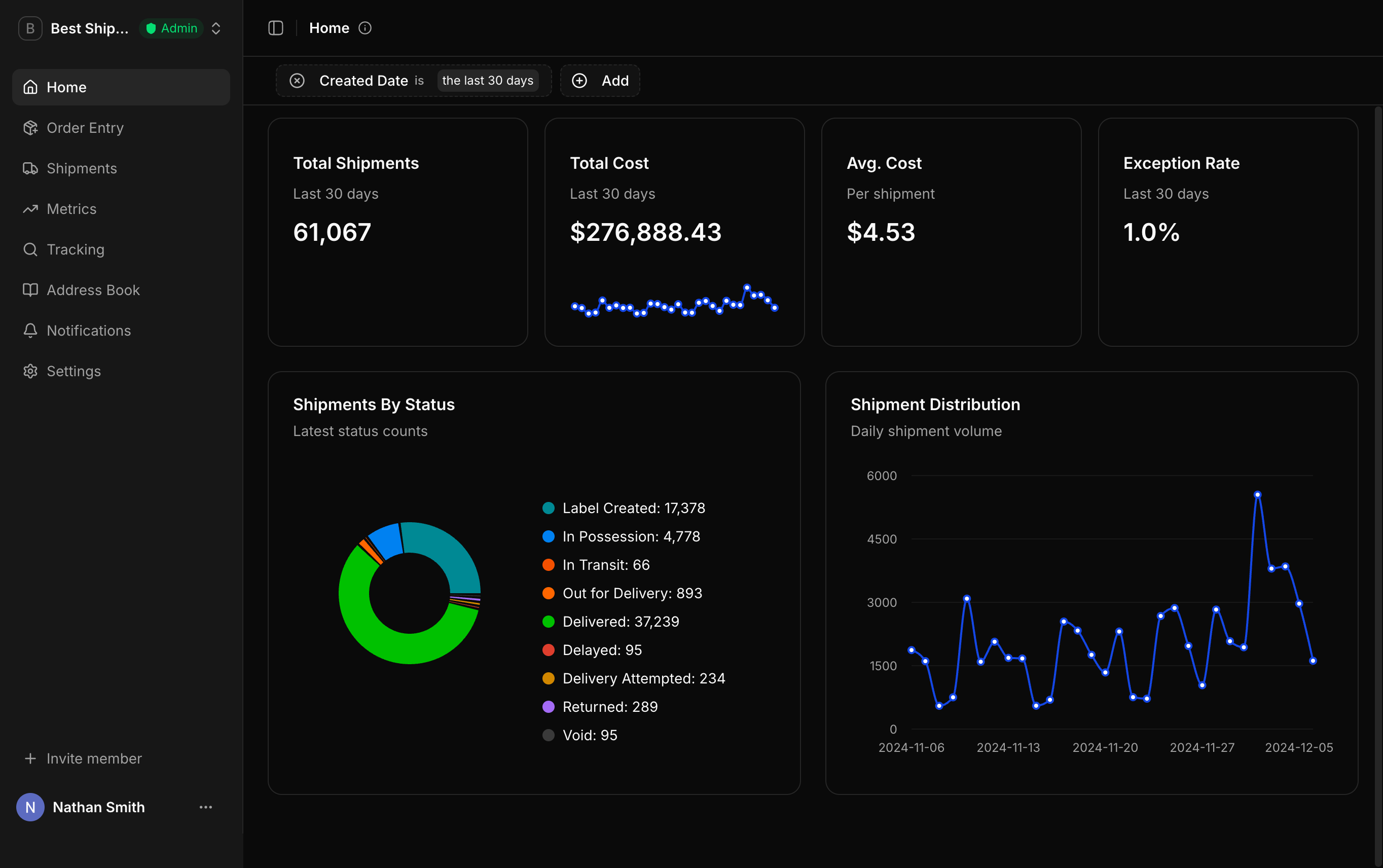Click the highest peak on Shipment Distribution chart
Screen dimensions: 1383x868
pos(1257,494)
